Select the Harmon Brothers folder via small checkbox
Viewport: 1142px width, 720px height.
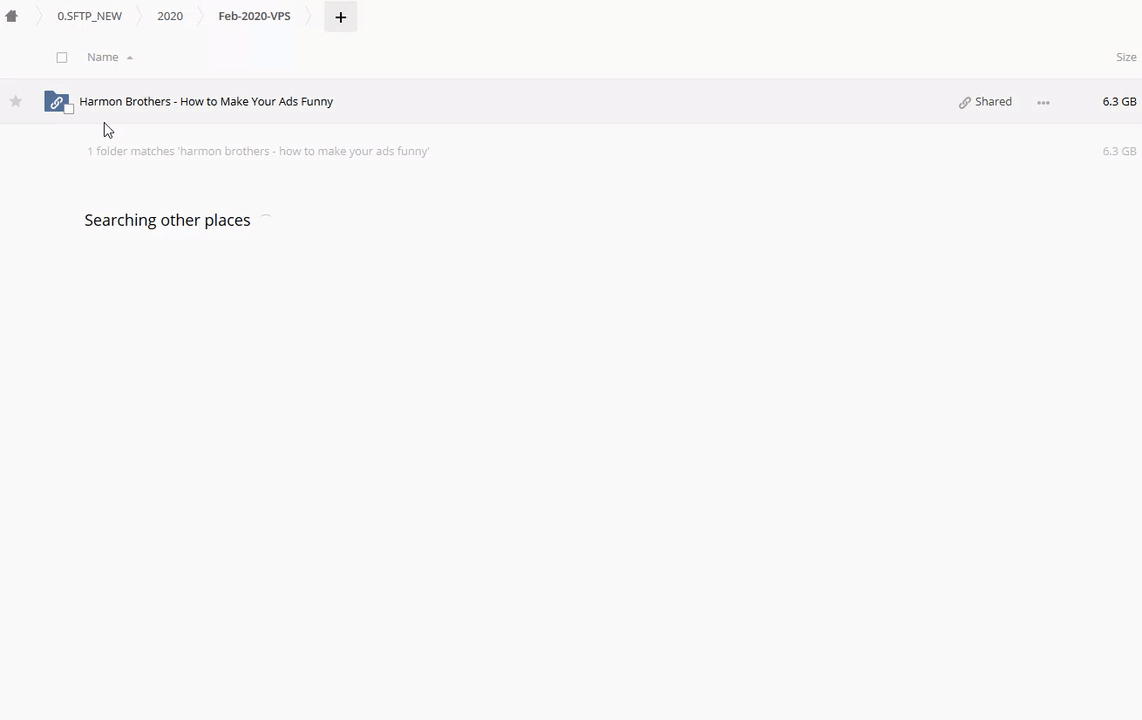[68, 109]
